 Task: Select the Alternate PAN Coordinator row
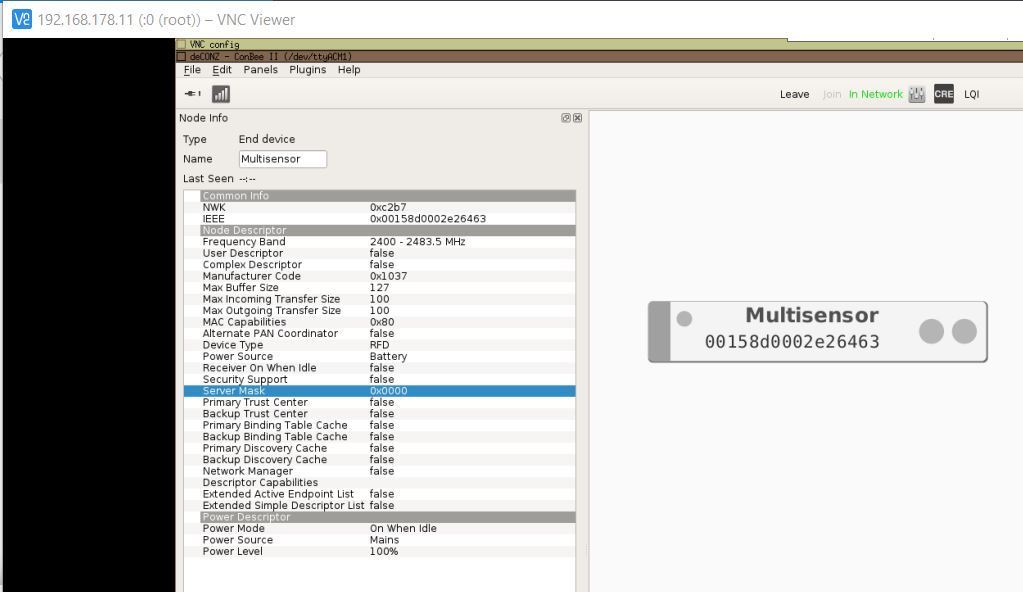380,334
